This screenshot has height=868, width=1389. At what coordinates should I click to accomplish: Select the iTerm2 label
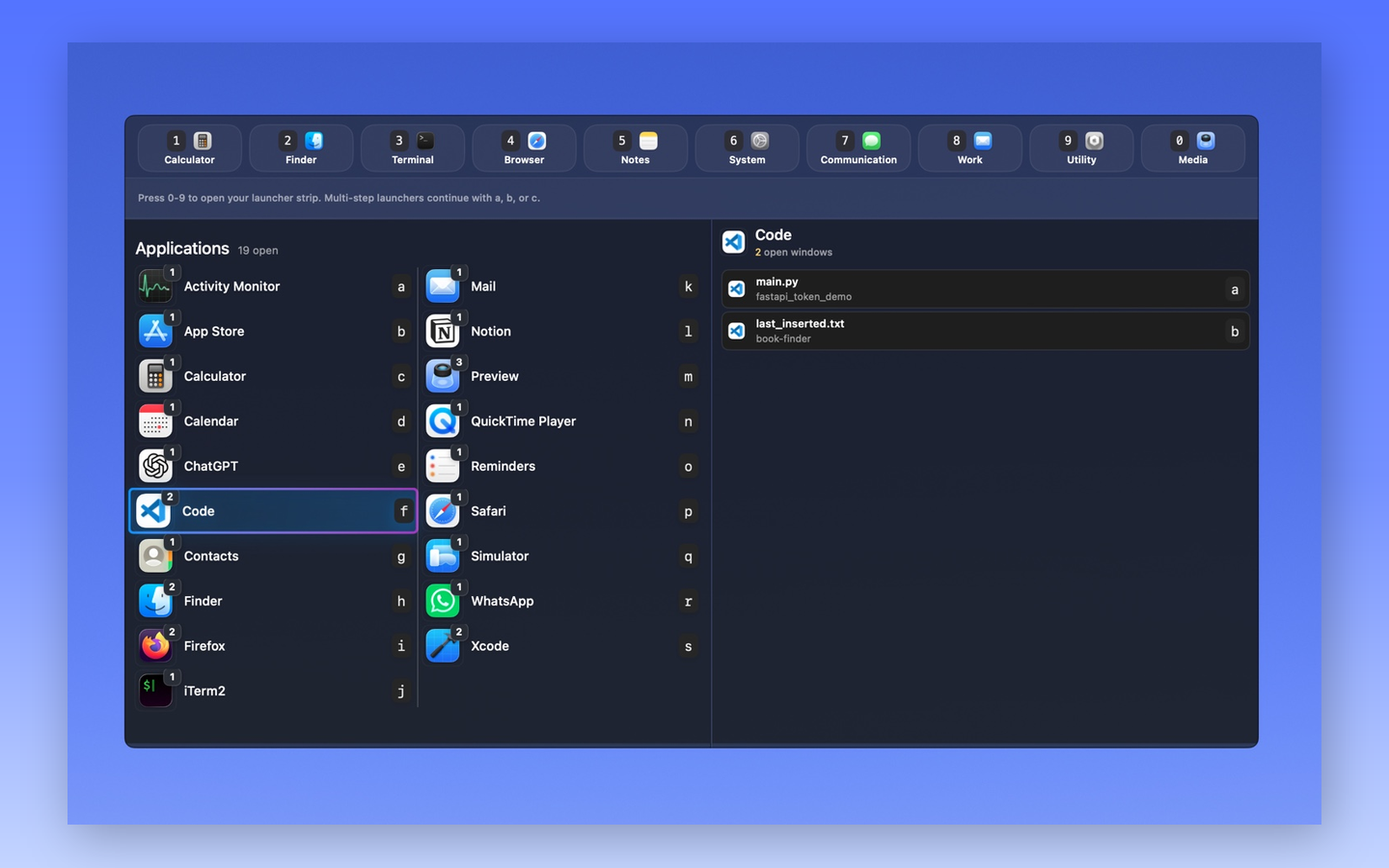204,691
